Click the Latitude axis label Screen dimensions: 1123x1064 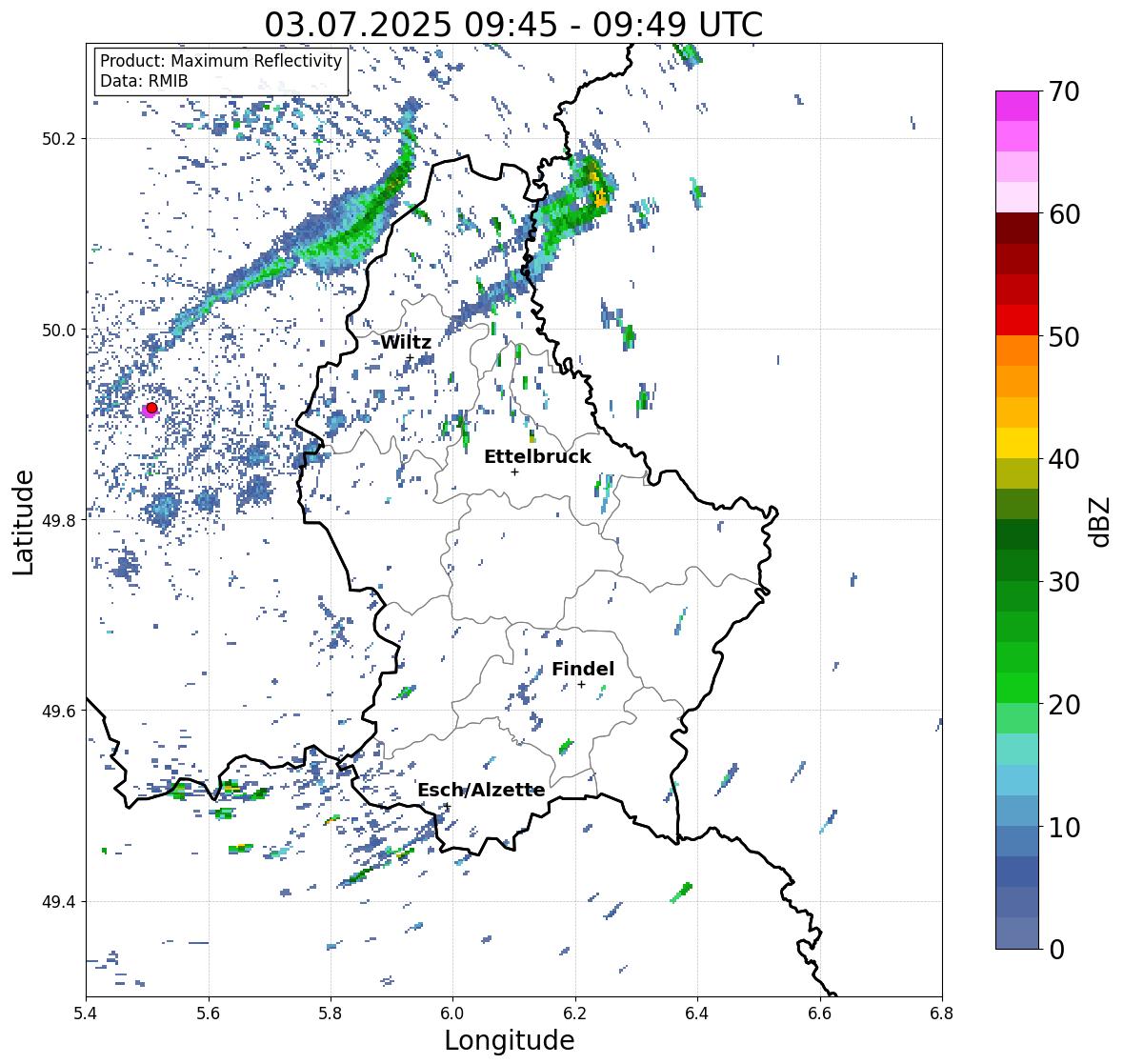[23, 522]
